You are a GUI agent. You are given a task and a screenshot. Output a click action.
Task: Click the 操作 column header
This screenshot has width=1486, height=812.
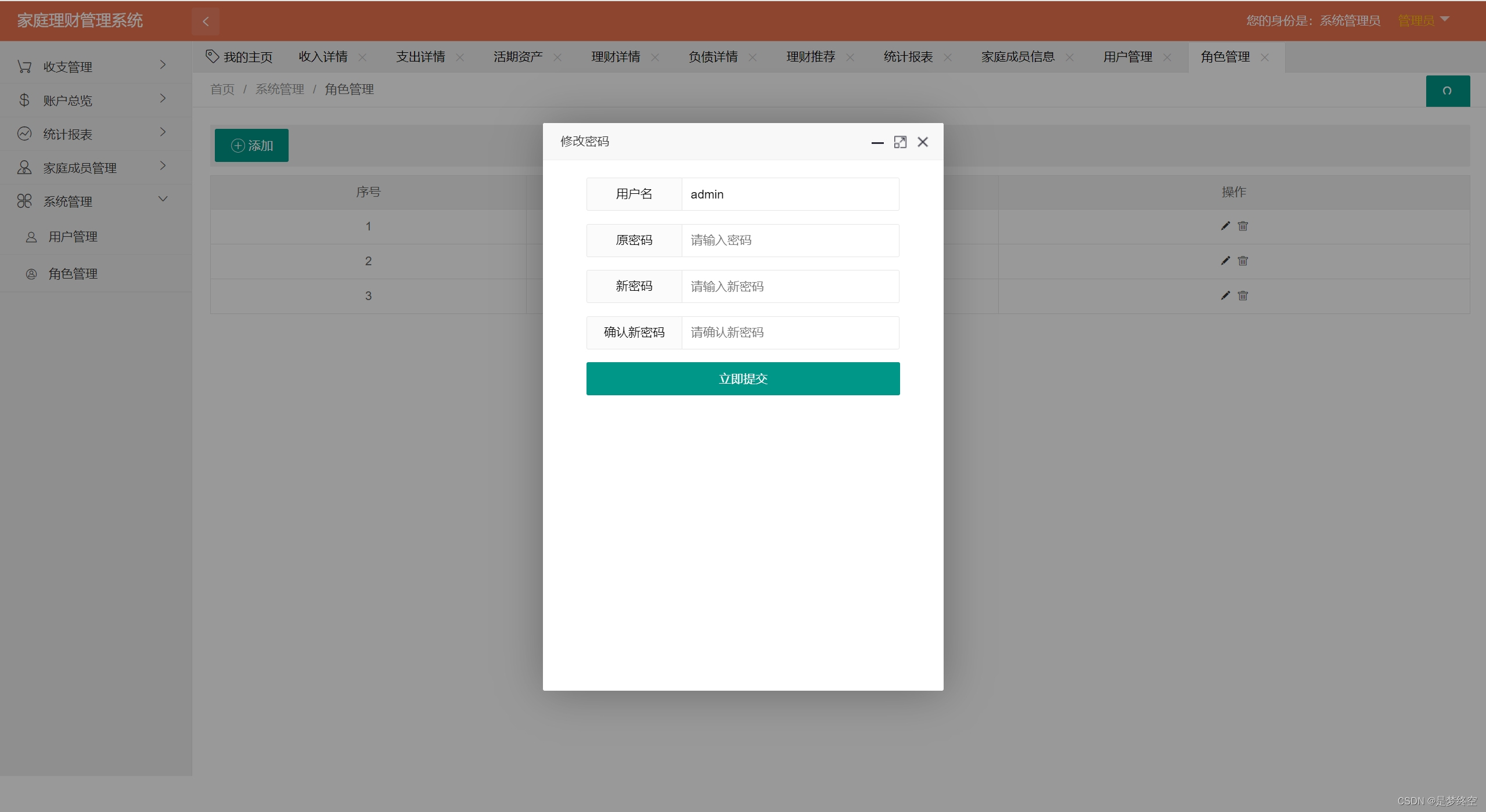point(1234,192)
